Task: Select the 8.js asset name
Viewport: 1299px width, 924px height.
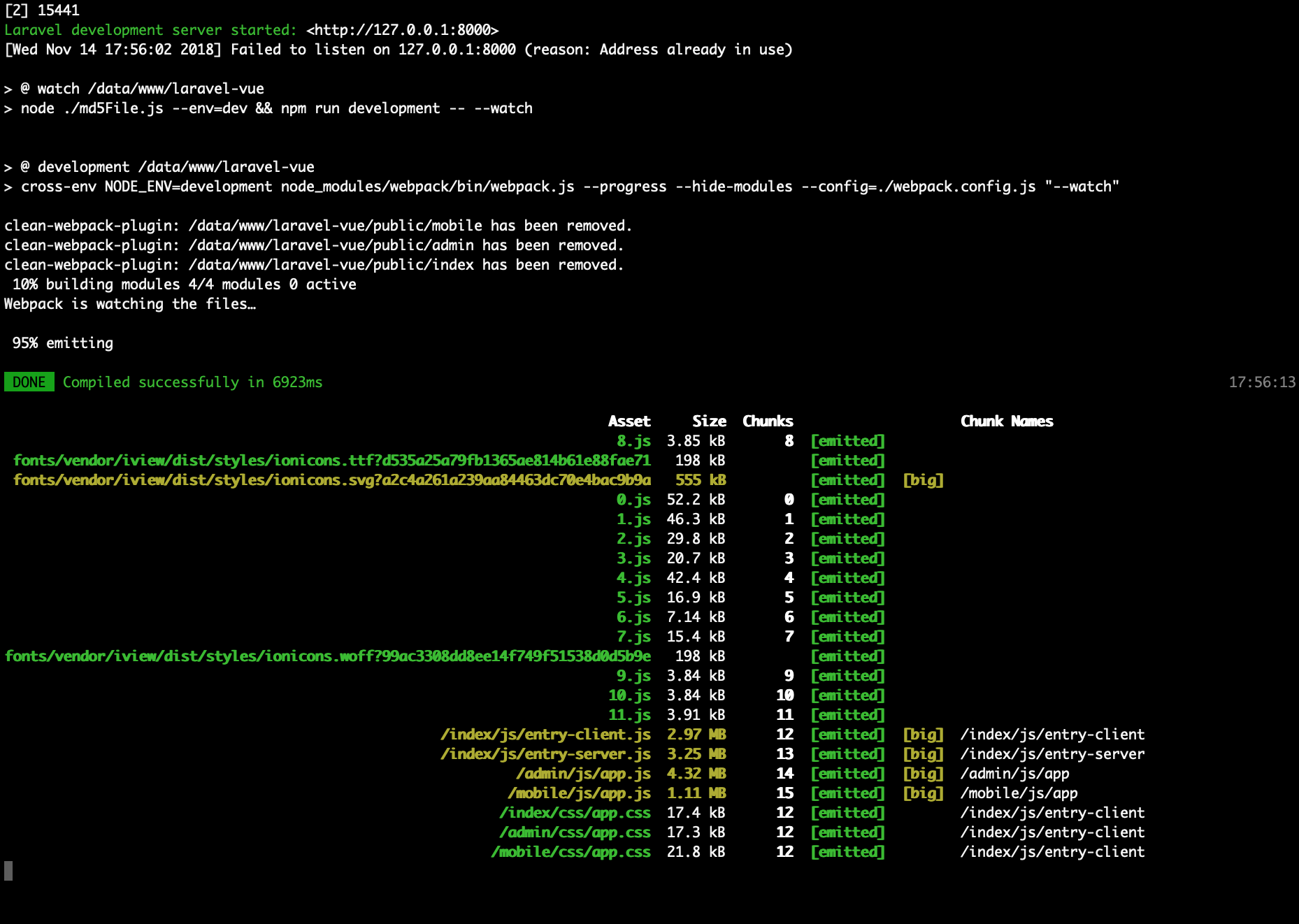Action: [x=633, y=441]
